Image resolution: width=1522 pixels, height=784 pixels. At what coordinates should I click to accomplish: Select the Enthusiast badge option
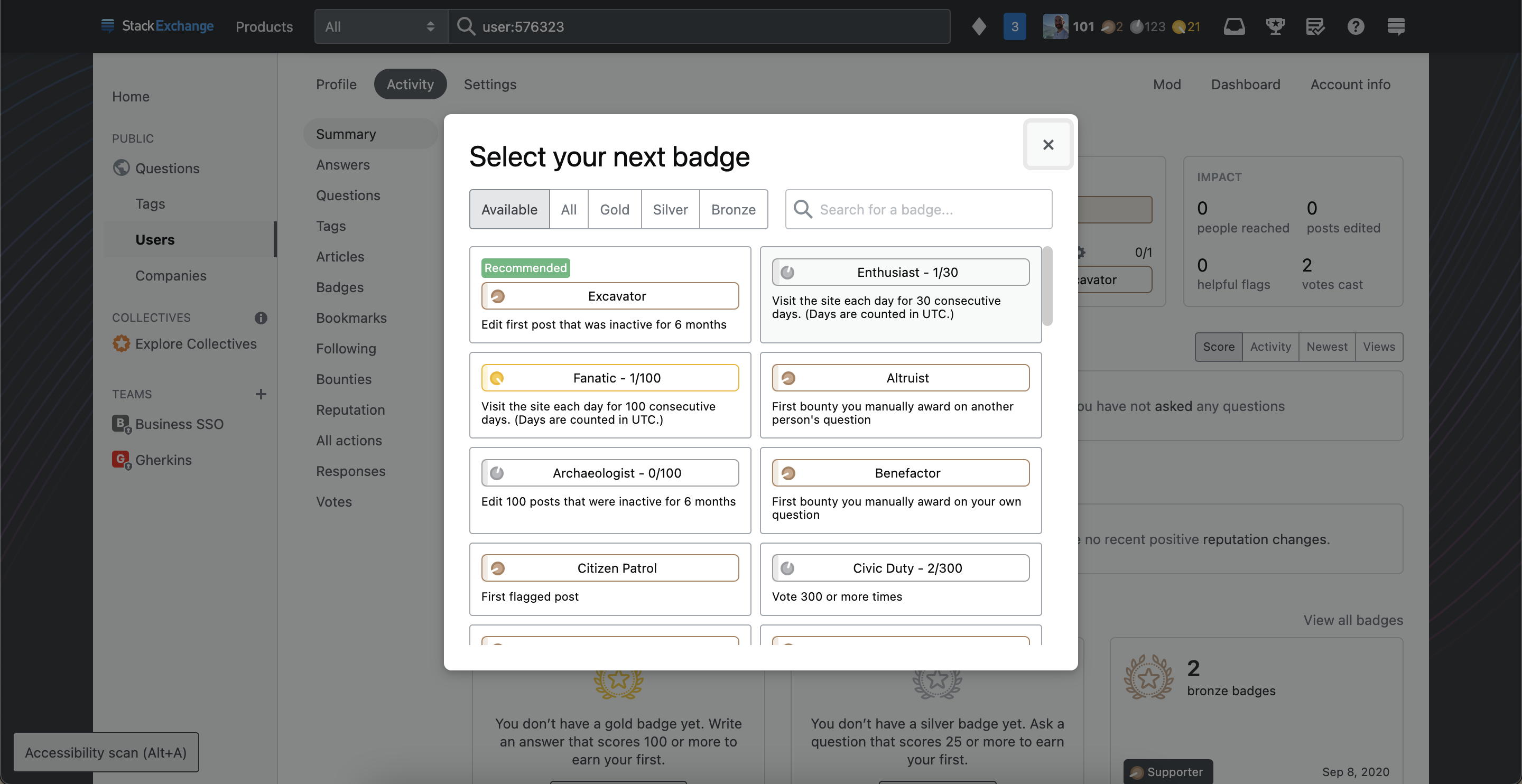click(900, 272)
